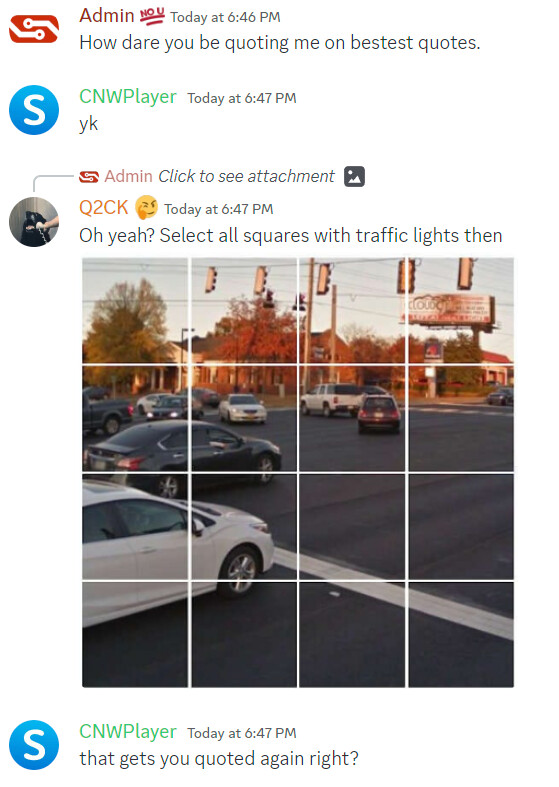The height and width of the screenshot is (787, 559).
Task: Click the Q2CK username
Action: [104, 207]
